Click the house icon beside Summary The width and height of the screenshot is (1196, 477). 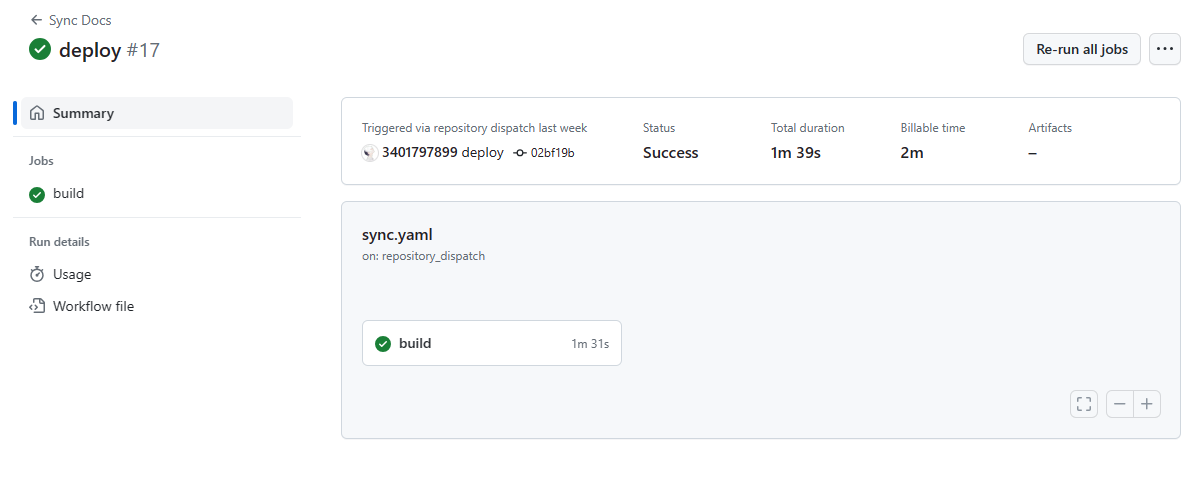tap(37, 113)
